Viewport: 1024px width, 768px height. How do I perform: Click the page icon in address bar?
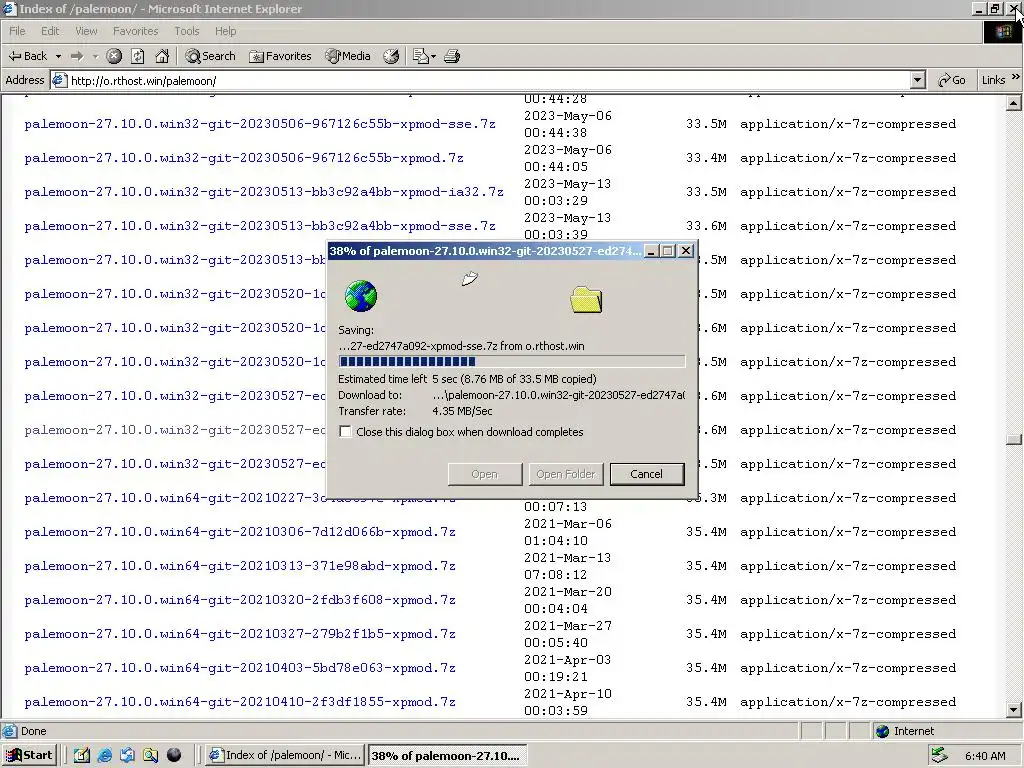pyautogui.click(x=59, y=80)
